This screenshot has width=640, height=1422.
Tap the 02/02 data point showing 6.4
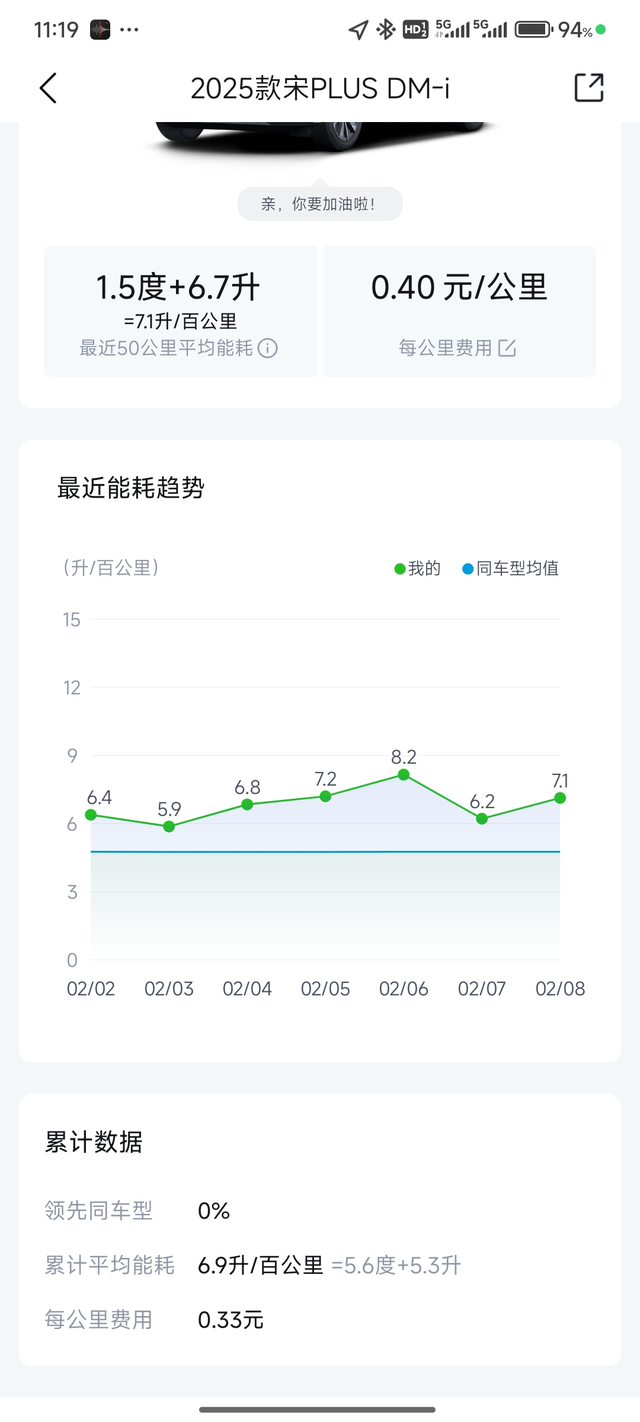91,815
